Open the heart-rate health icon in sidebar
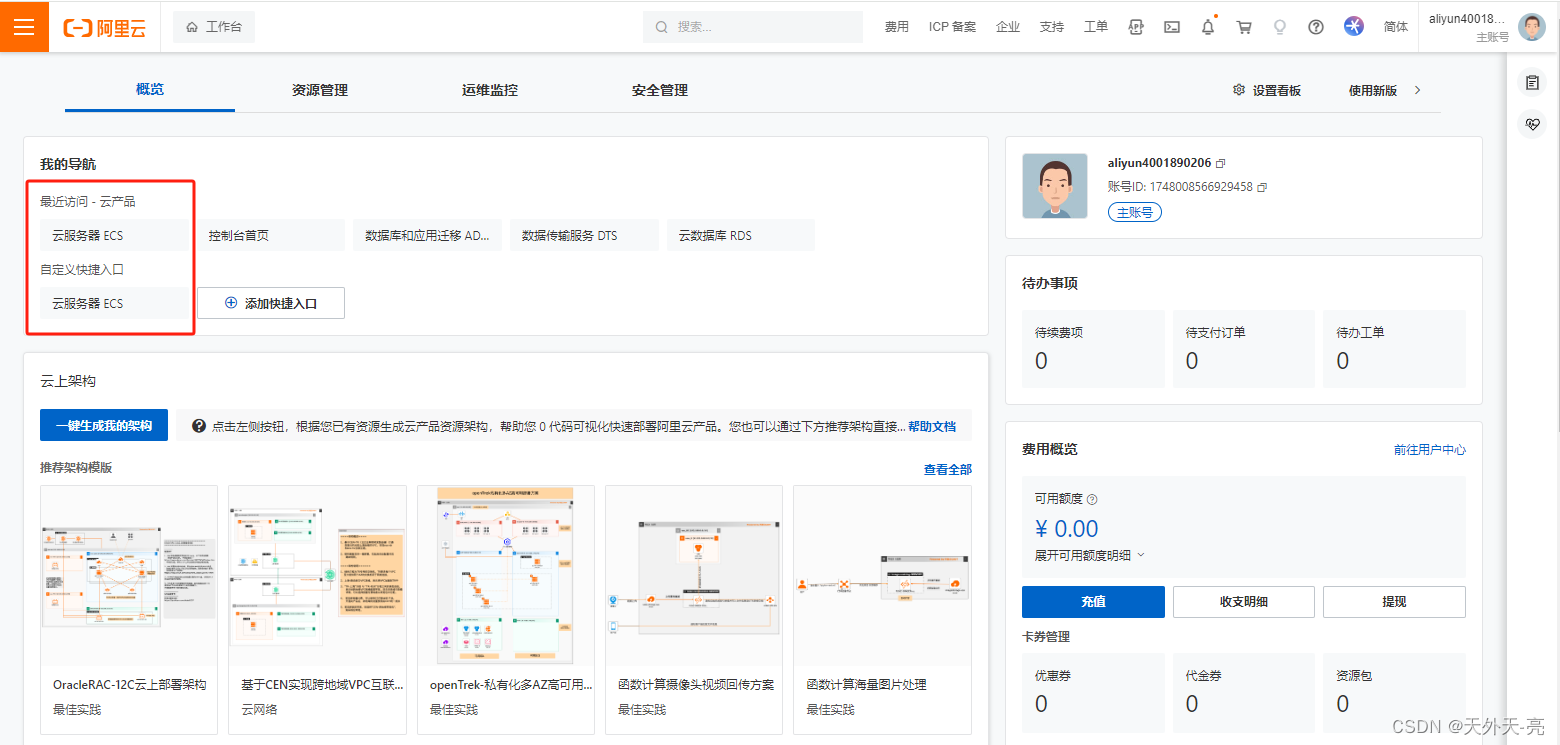 click(x=1532, y=125)
